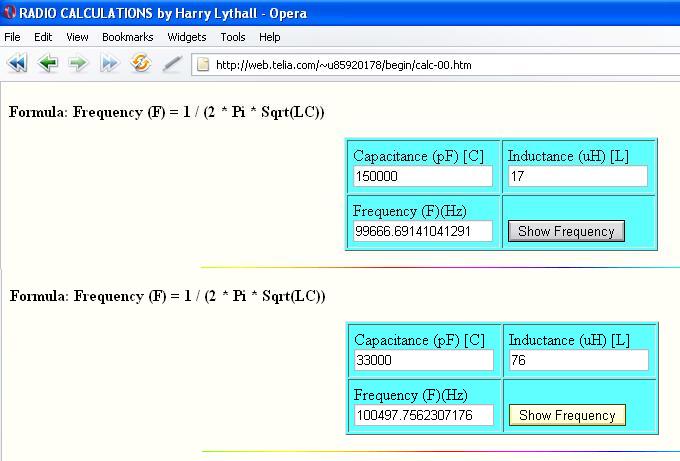This screenshot has height=461, width=680.
Task: Click the first Formula Frequency heading text
Action: tap(167, 112)
